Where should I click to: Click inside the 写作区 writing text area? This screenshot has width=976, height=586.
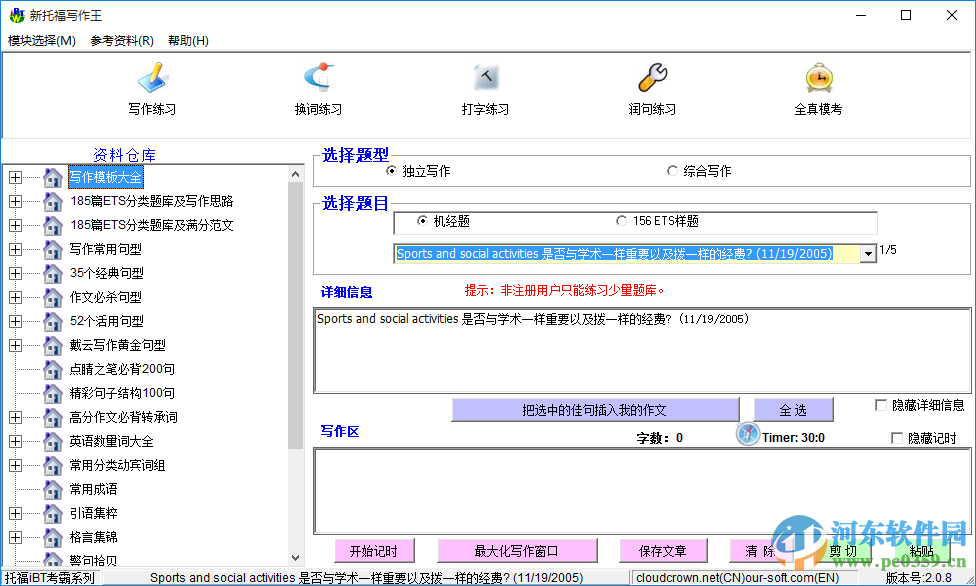(x=640, y=490)
